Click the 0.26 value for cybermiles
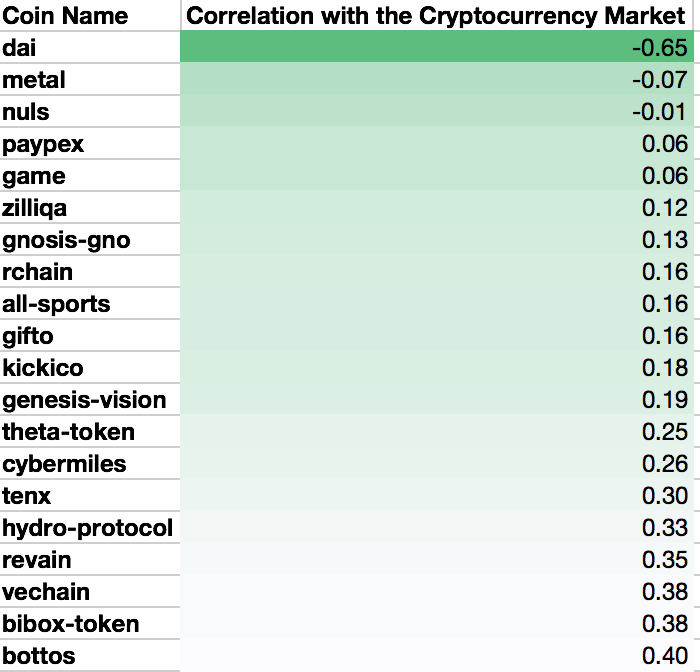The image size is (700, 672). pyautogui.click(x=665, y=464)
